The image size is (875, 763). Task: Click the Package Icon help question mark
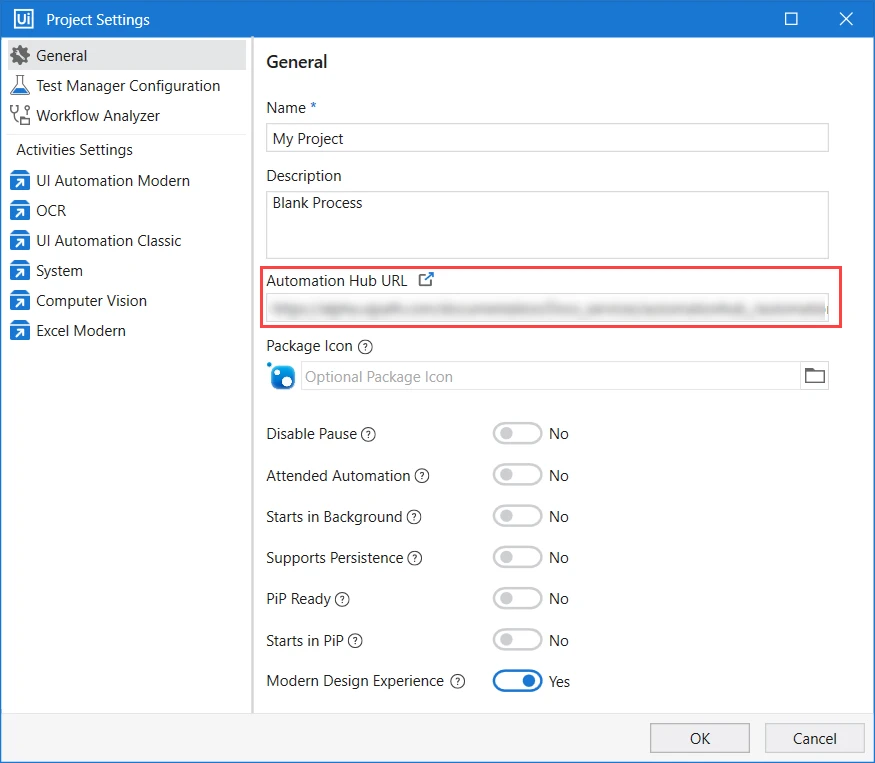click(365, 347)
